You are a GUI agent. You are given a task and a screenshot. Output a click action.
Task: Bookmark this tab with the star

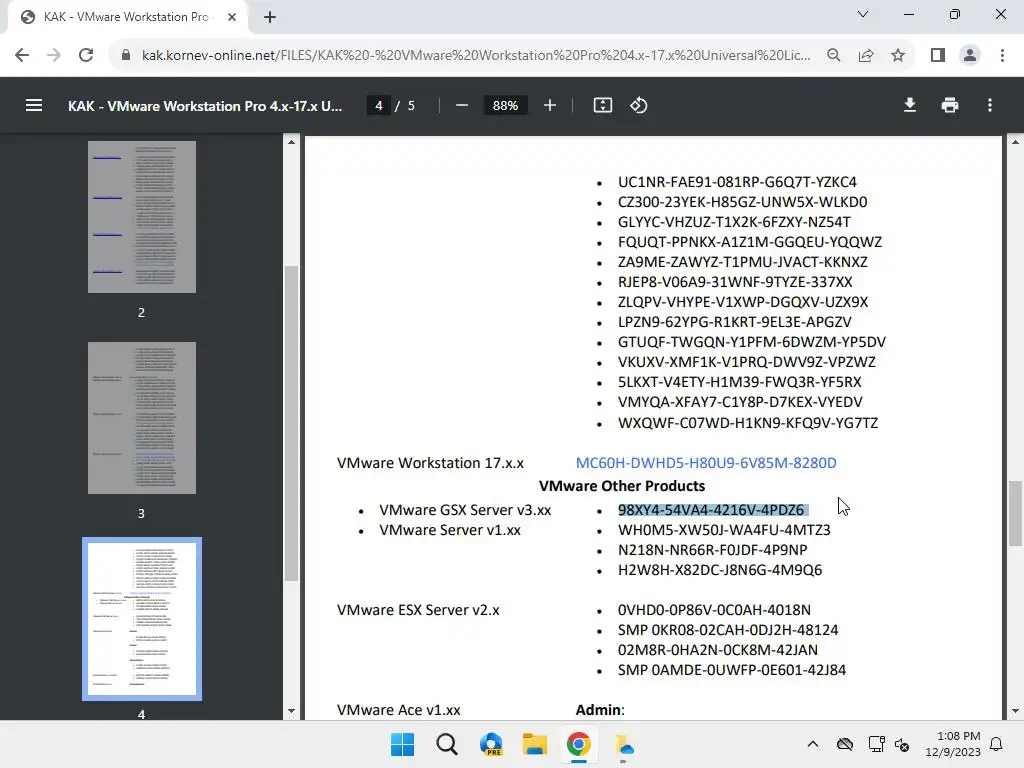coord(898,56)
